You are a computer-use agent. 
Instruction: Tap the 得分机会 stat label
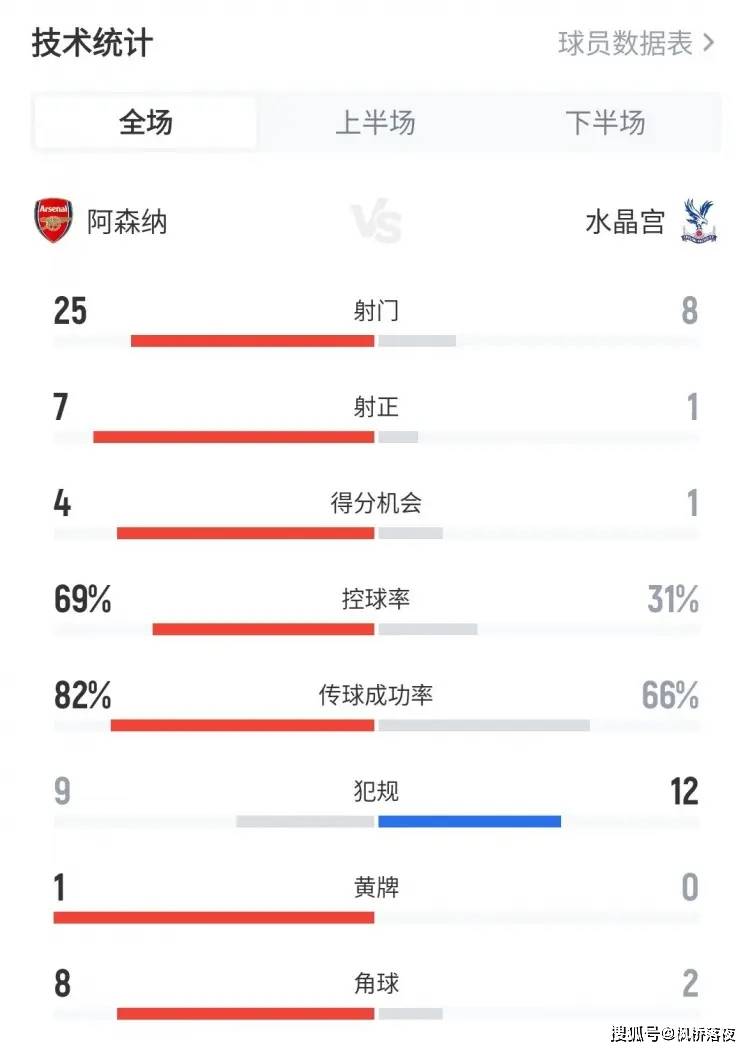point(376,503)
